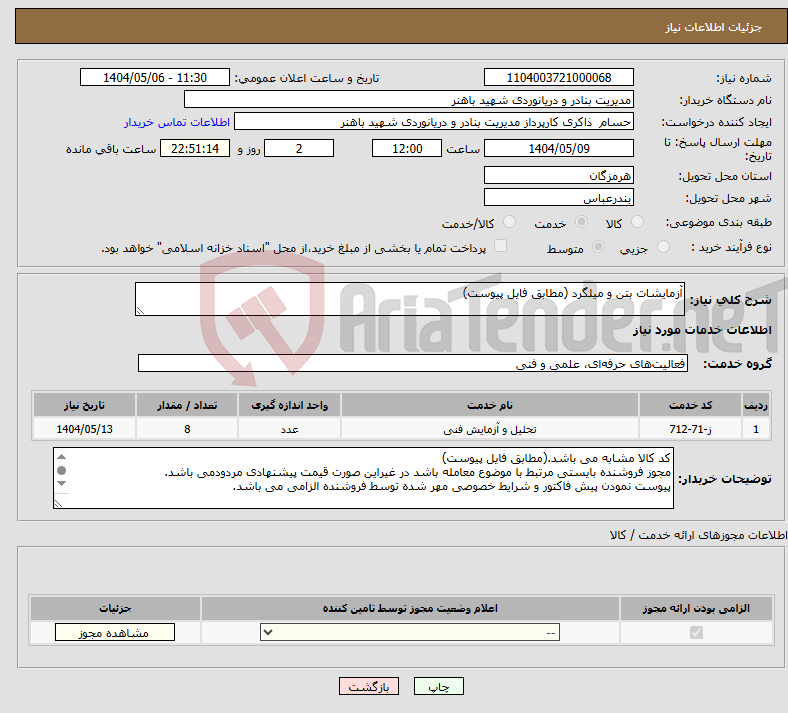Click the اعلام وضعیت مجوز توسط تامین کننده header
The height and width of the screenshot is (713, 788).
(410, 608)
